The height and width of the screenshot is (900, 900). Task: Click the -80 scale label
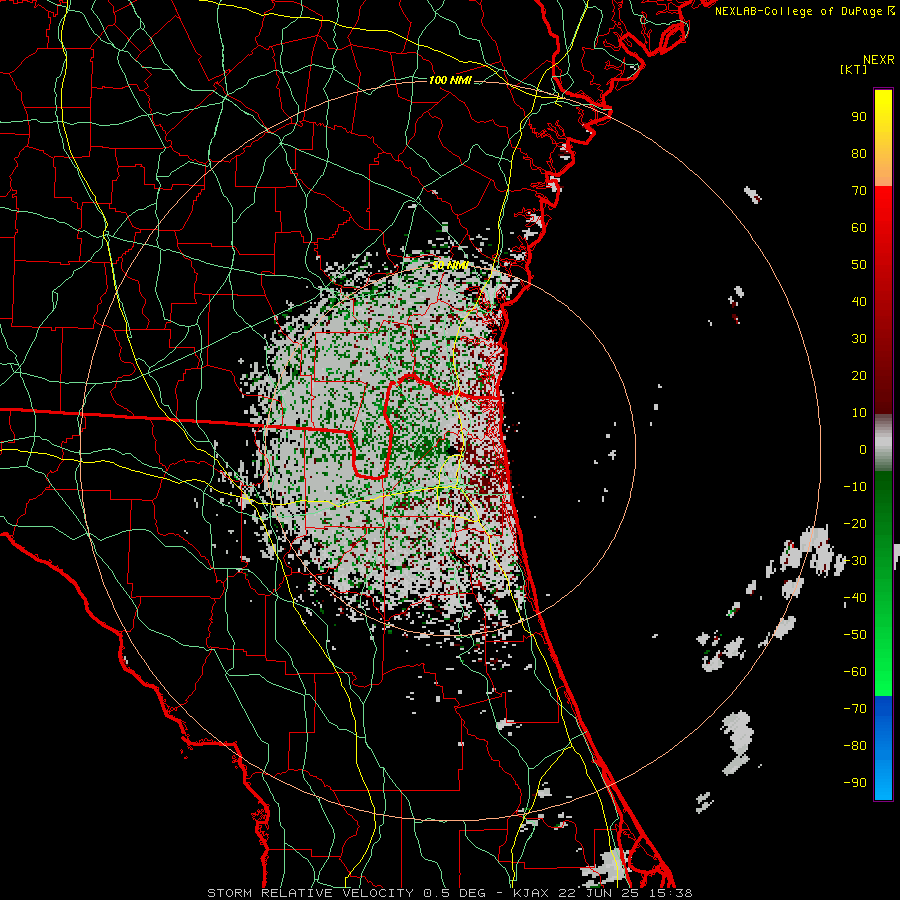click(x=855, y=746)
